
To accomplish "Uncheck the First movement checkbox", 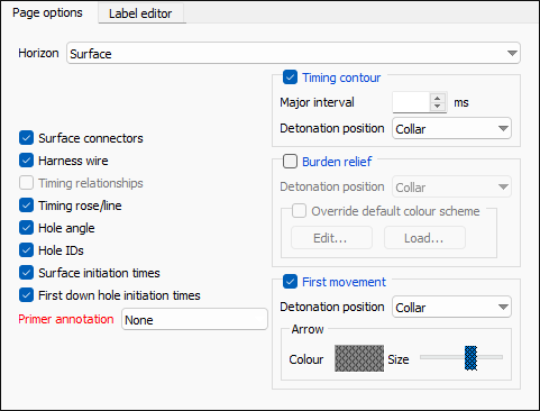I will (290, 282).
